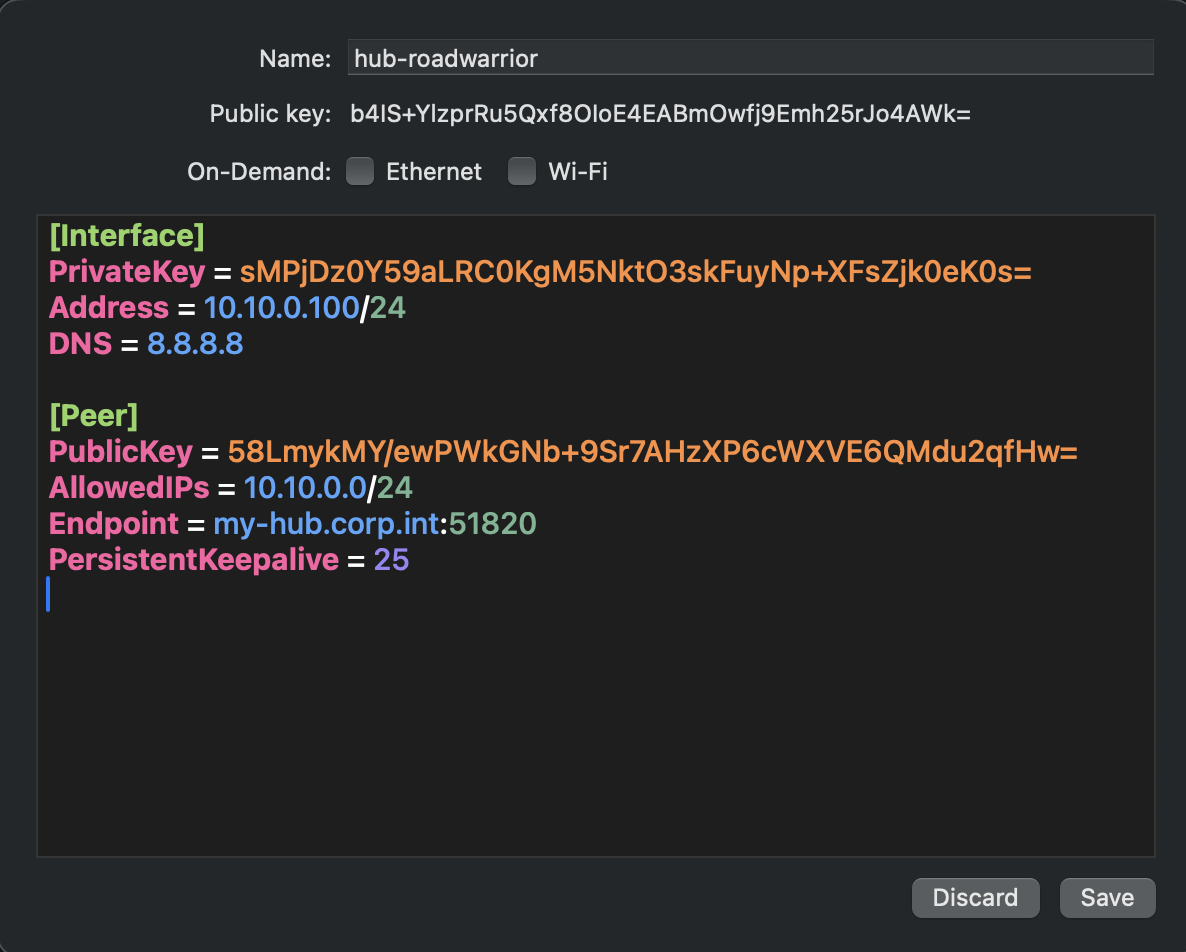Click the /24 mask after AllowedIPs
1186x952 pixels.
(x=390, y=488)
